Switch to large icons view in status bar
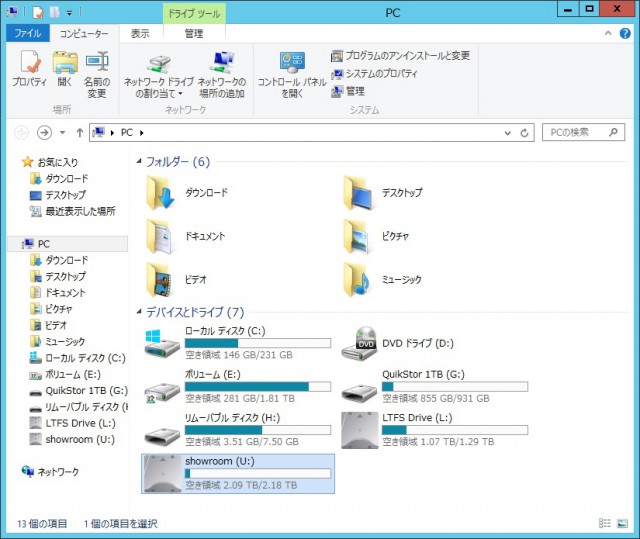The height and width of the screenshot is (539, 640). (625, 523)
